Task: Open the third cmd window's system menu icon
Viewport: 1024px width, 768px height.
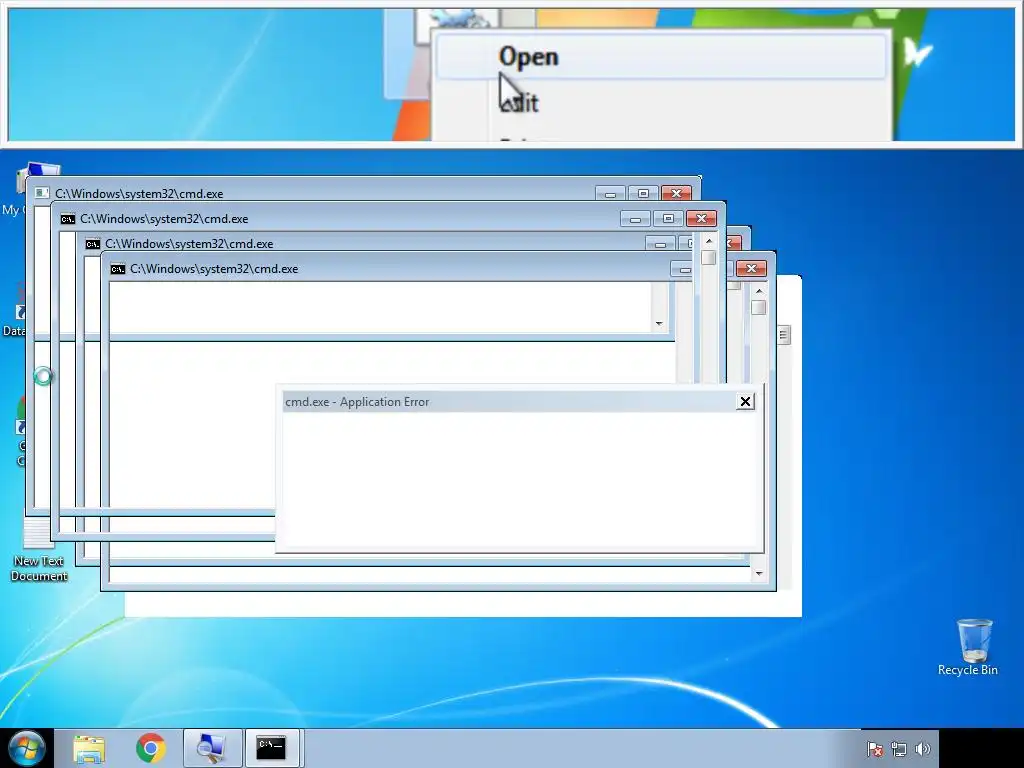Action: click(x=93, y=244)
